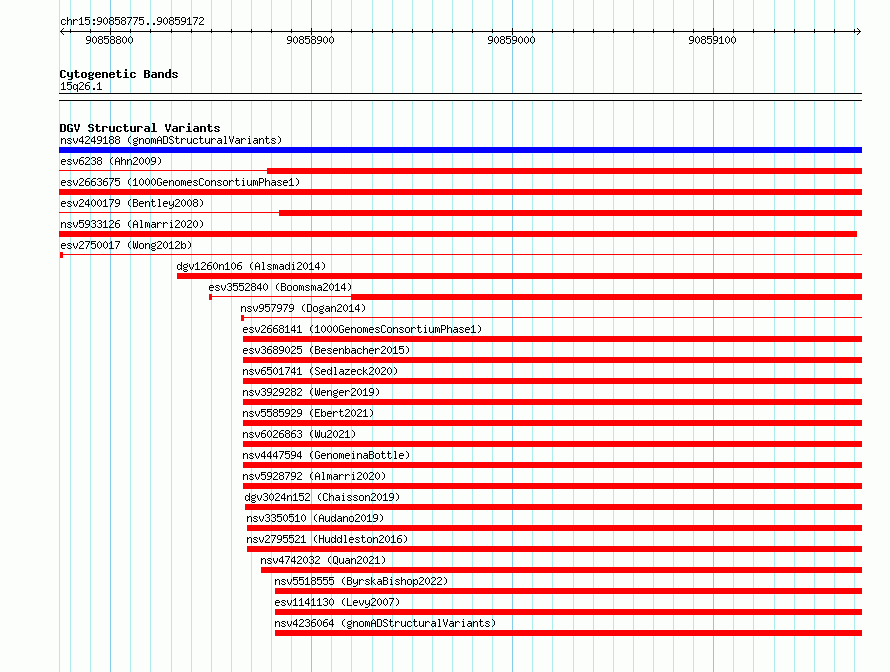Click the red bar under nsv4742032

(x=561, y=570)
